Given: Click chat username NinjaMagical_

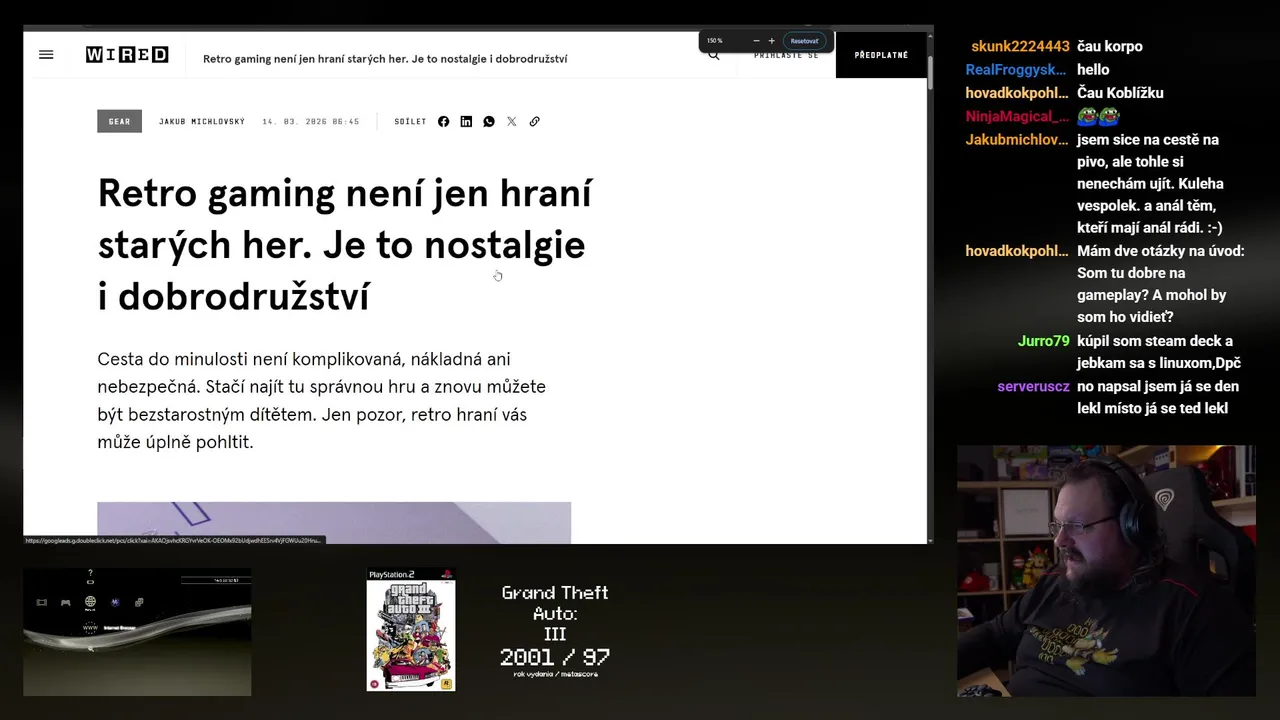Looking at the screenshot, I should coord(1017,116).
